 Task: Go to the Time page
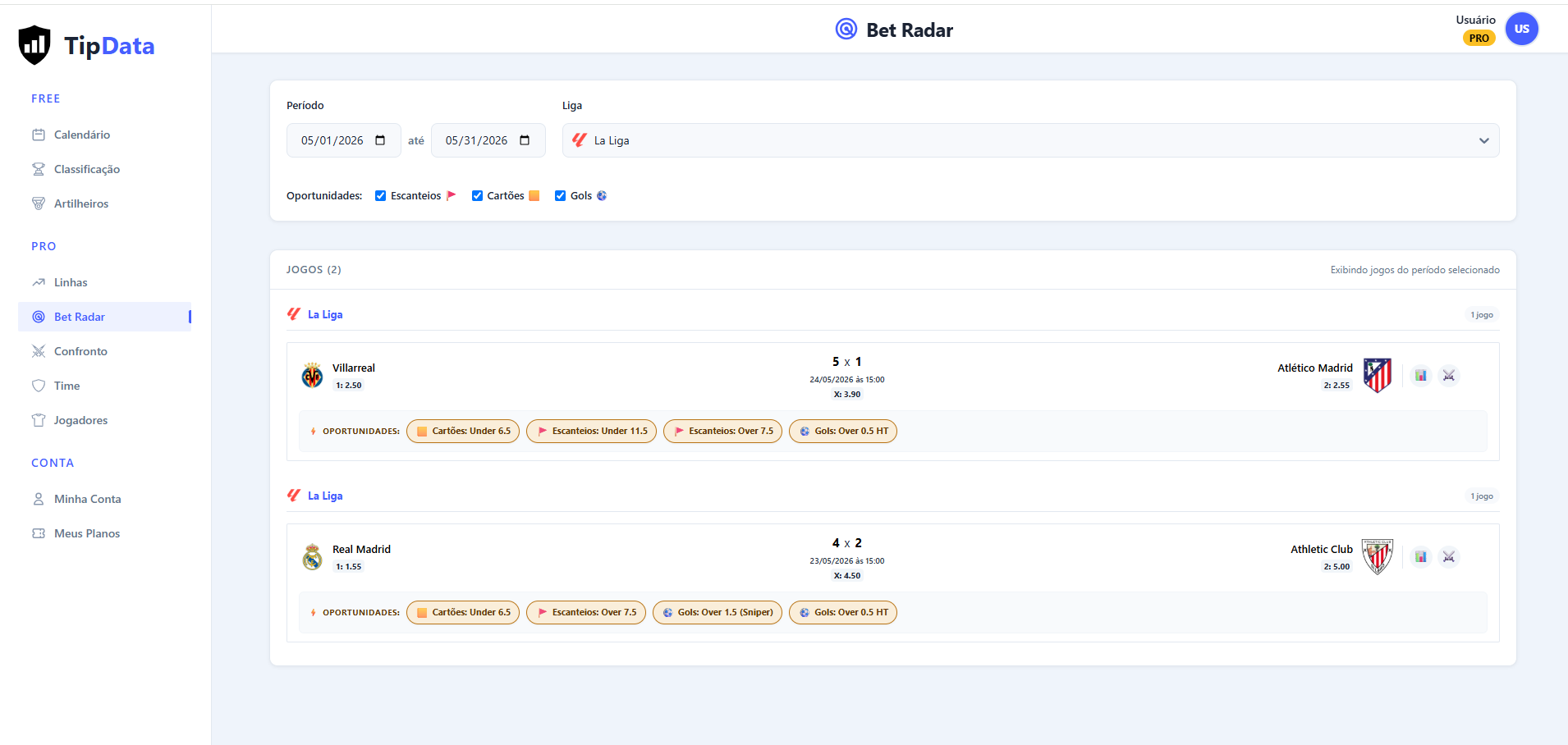[104, 386]
